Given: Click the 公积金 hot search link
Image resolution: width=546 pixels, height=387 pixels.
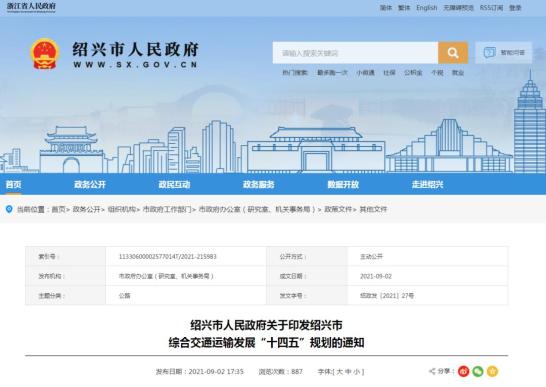Looking at the screenshot, I should point(413,72).
